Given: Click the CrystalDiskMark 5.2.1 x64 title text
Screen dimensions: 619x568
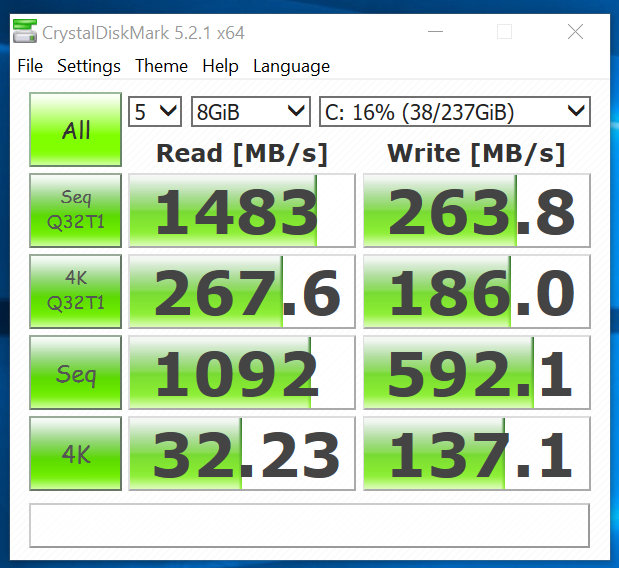Looking at the screenshot, I should point(143,33).
